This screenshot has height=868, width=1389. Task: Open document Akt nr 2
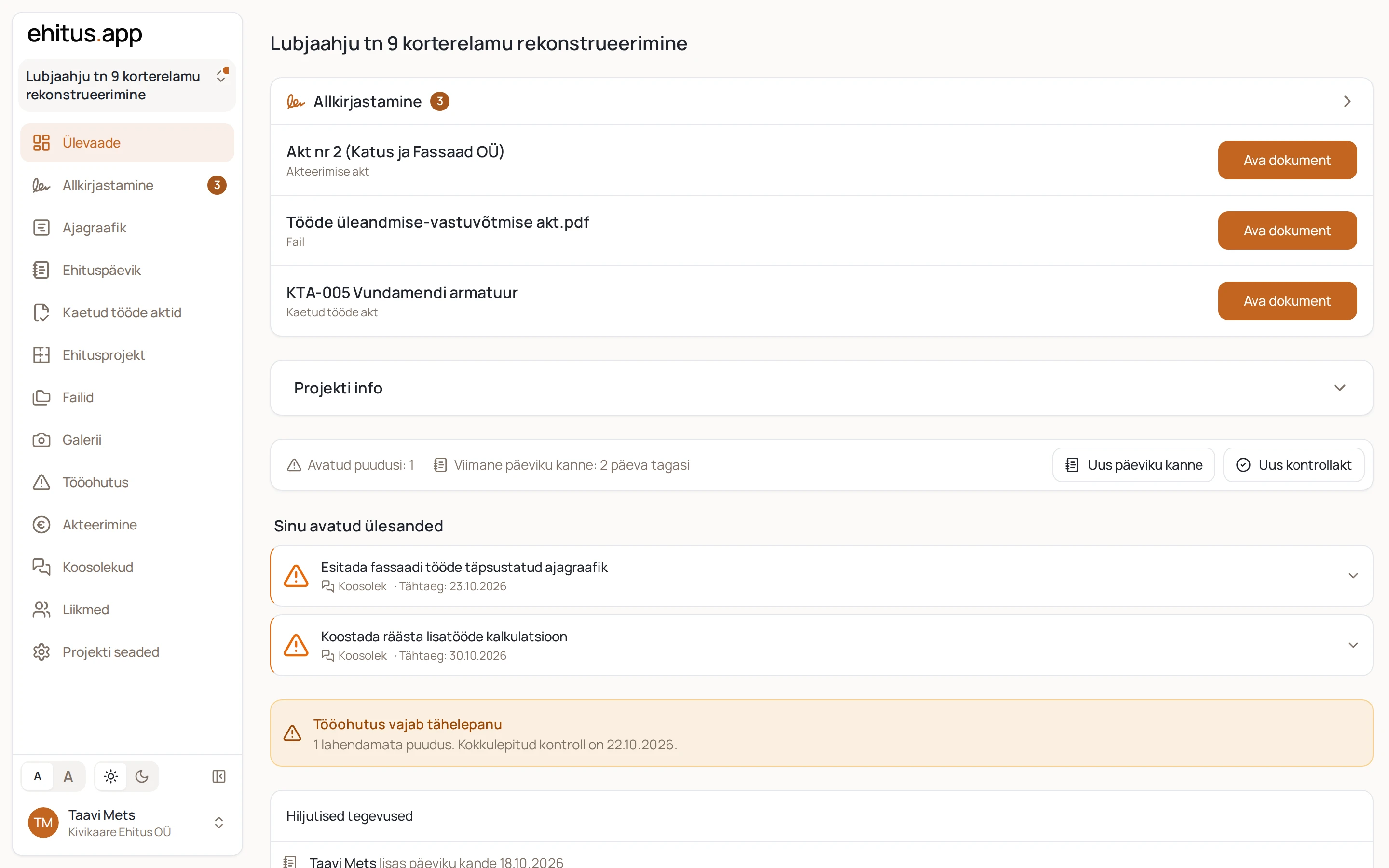click(1287, 160)
